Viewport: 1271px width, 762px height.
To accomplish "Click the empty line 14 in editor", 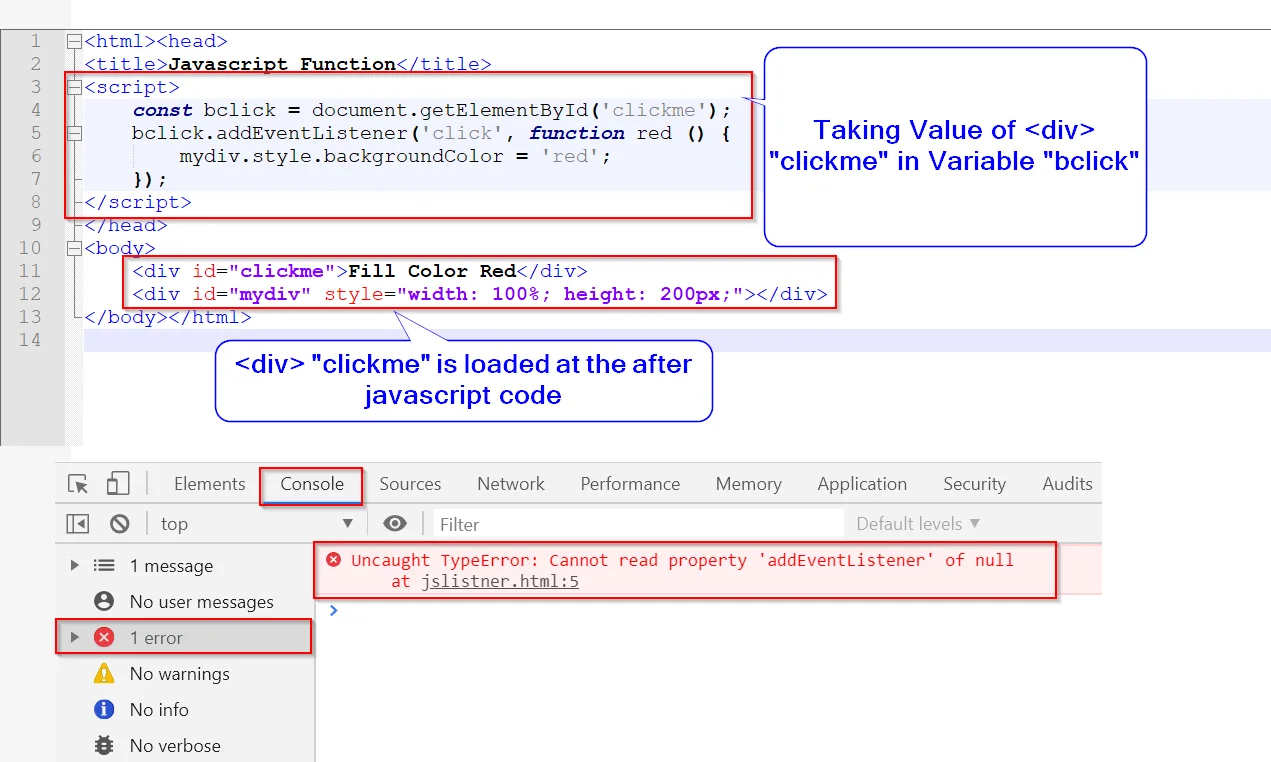I will pyautogui.click(x=677, y=340).
